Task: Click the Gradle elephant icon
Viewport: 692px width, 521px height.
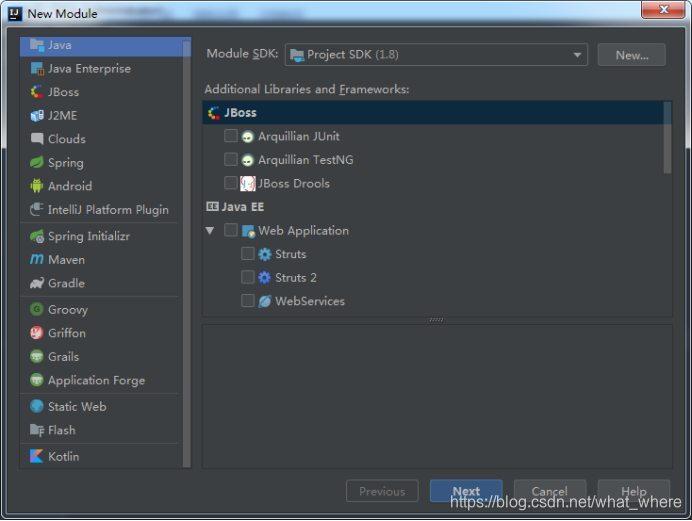Action: 37,283
